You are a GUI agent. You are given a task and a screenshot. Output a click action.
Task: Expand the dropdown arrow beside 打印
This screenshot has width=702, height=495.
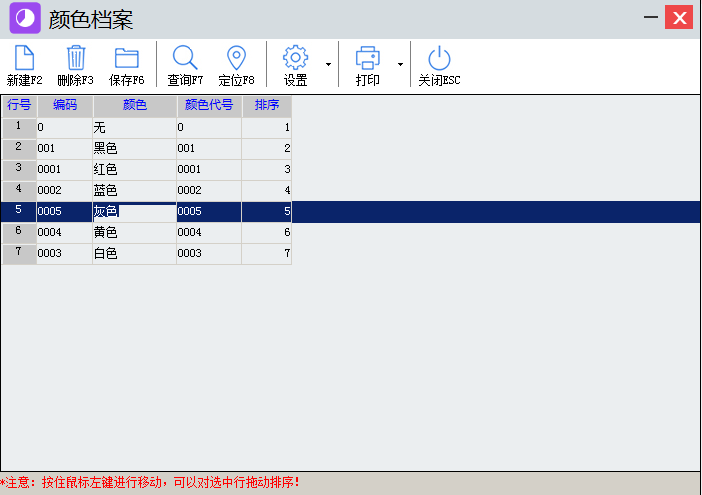pyautogui.click(x=400, y=65)
